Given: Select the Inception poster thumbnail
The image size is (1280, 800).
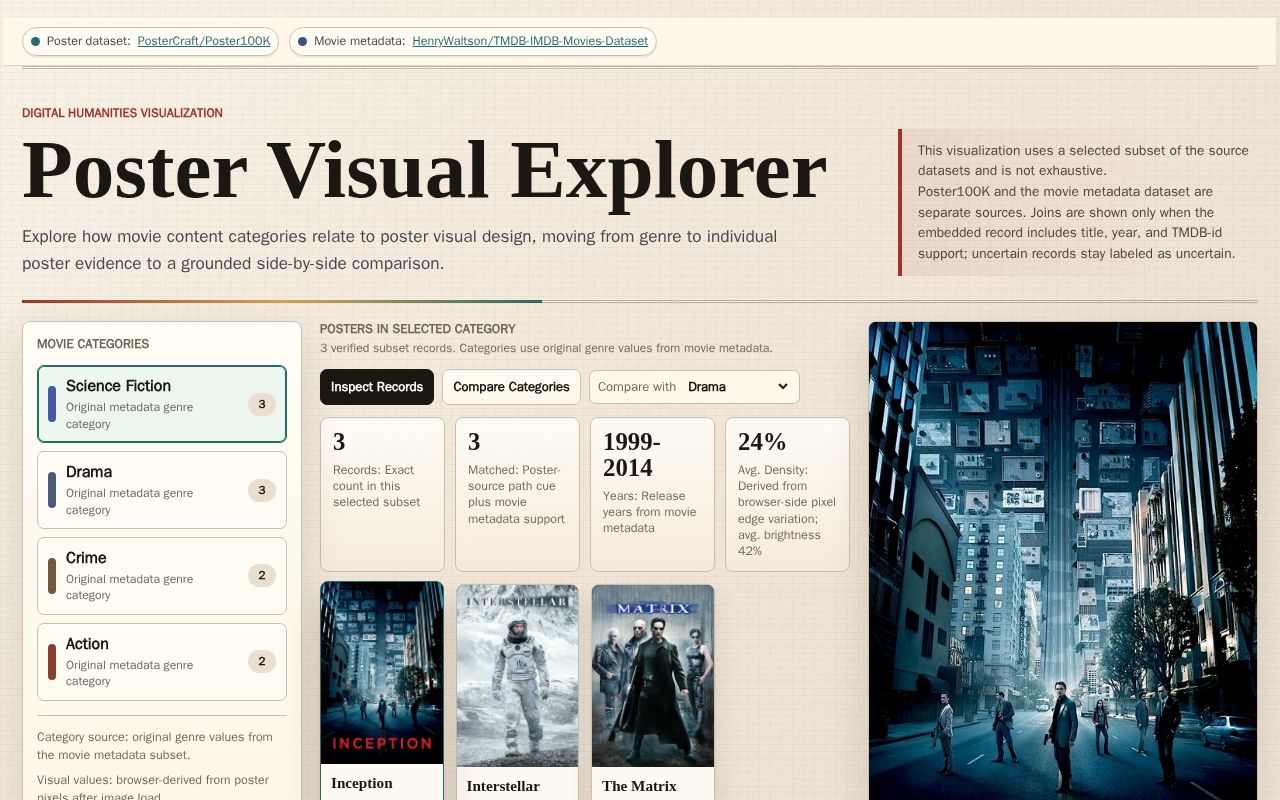Looking at the screenshot, I should click(x=382, y=673).
